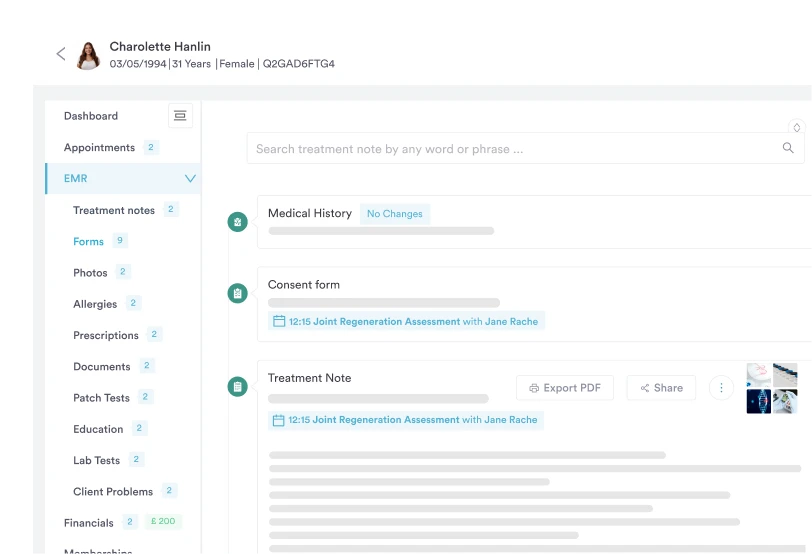Click the search magnifier icon

(788, 148)
